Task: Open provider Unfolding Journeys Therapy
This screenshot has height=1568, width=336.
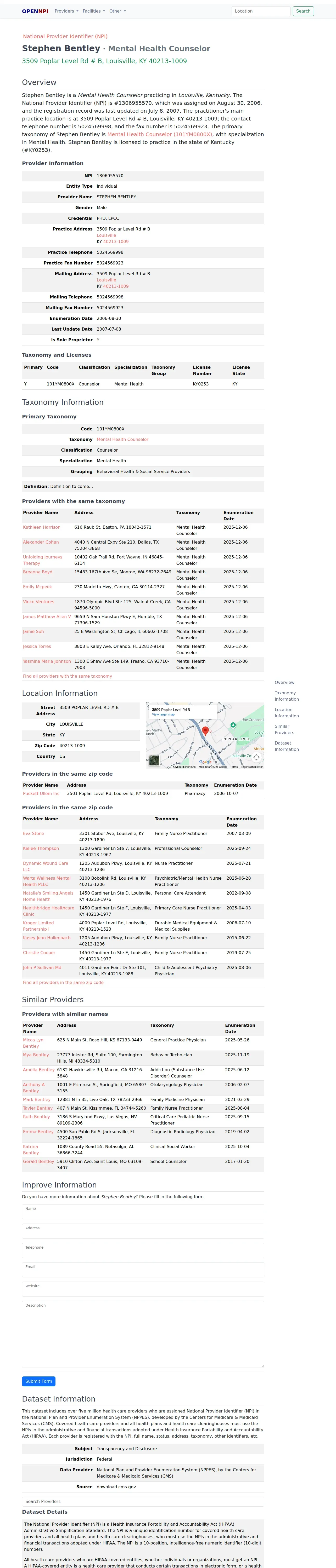Action: 43,560
